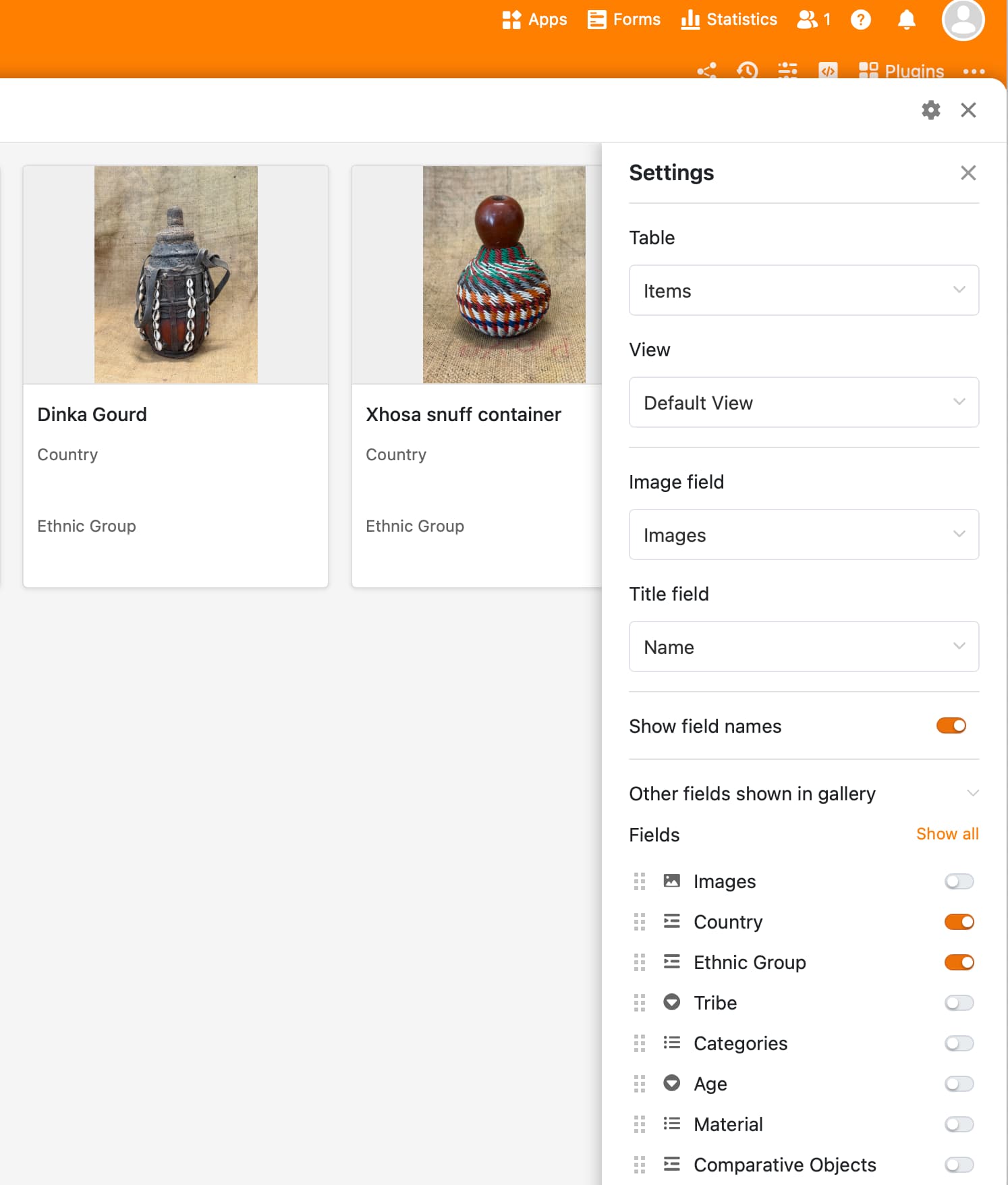This screenshot has width=1008, height=1185.
Task: Click the user avatar icon
Action: coord(962,20)
